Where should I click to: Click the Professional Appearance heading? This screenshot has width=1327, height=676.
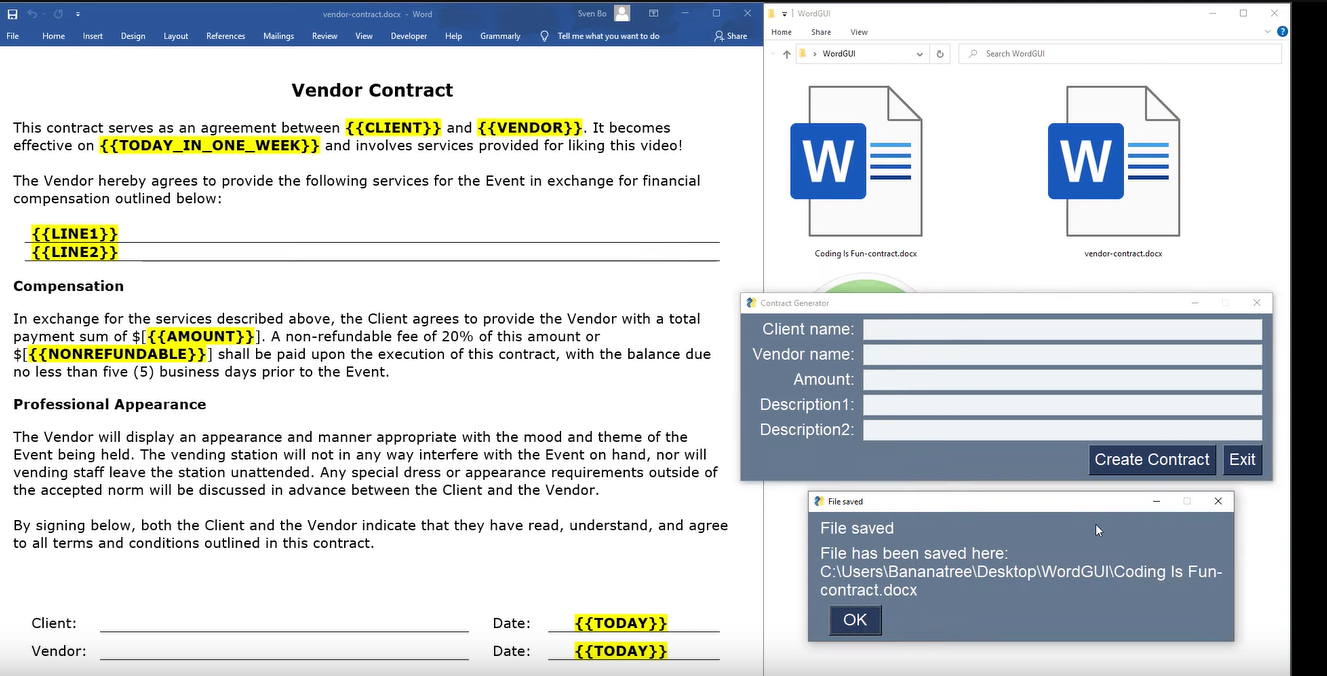[x=110, y=405]
